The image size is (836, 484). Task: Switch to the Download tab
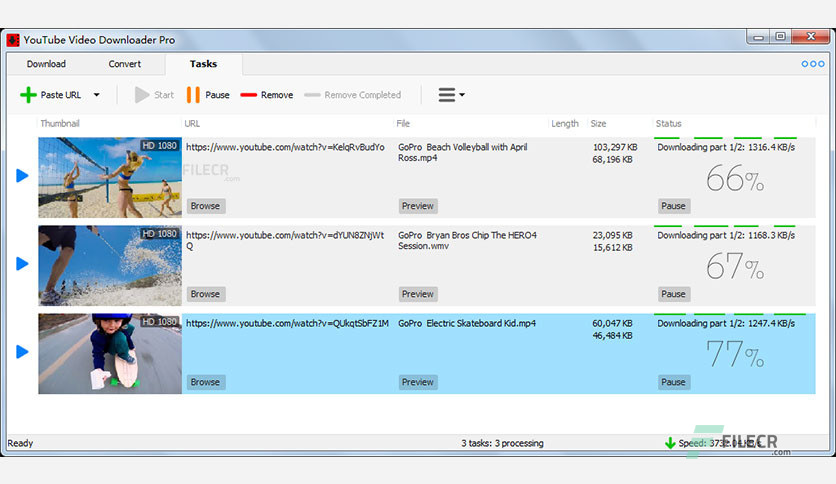[x=46, y=64]
